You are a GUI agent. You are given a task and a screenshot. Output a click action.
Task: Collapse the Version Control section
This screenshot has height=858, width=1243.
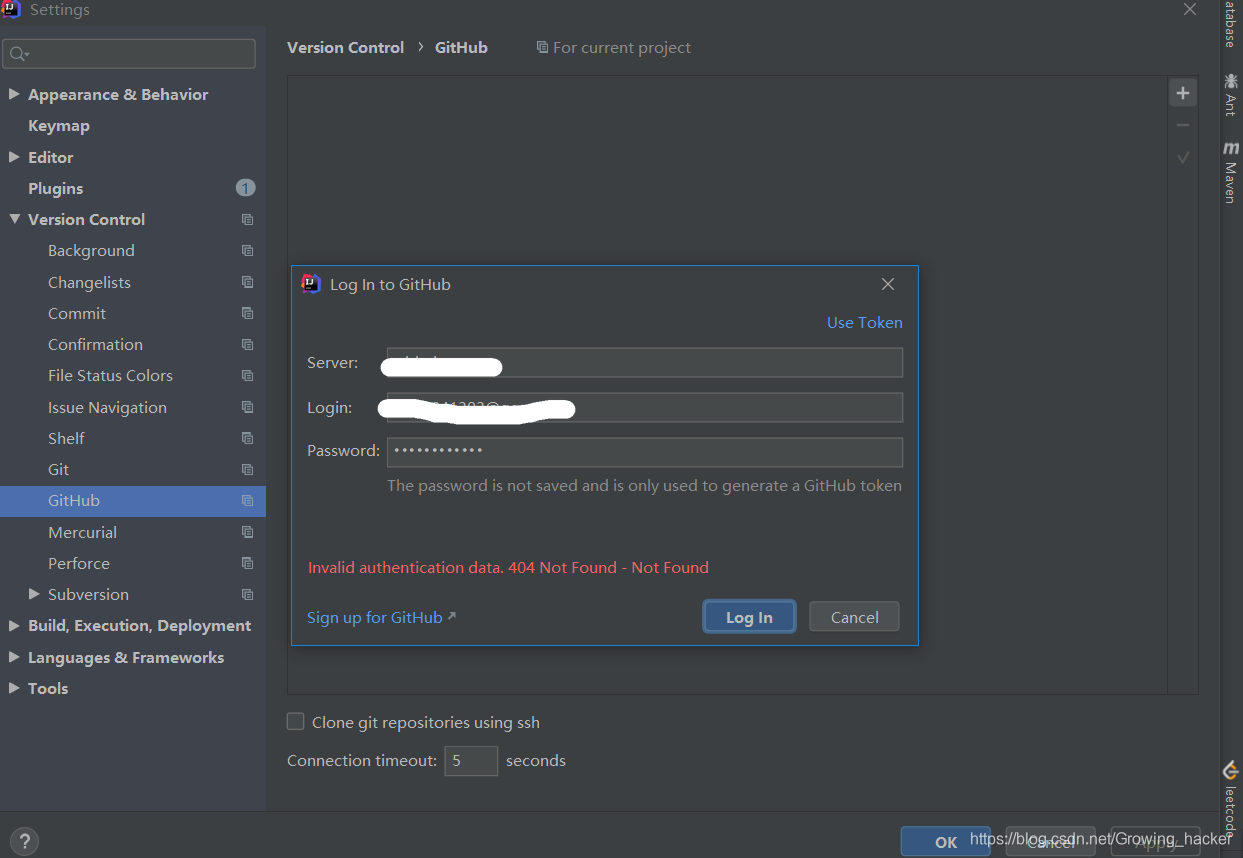[x=14, y=219]
